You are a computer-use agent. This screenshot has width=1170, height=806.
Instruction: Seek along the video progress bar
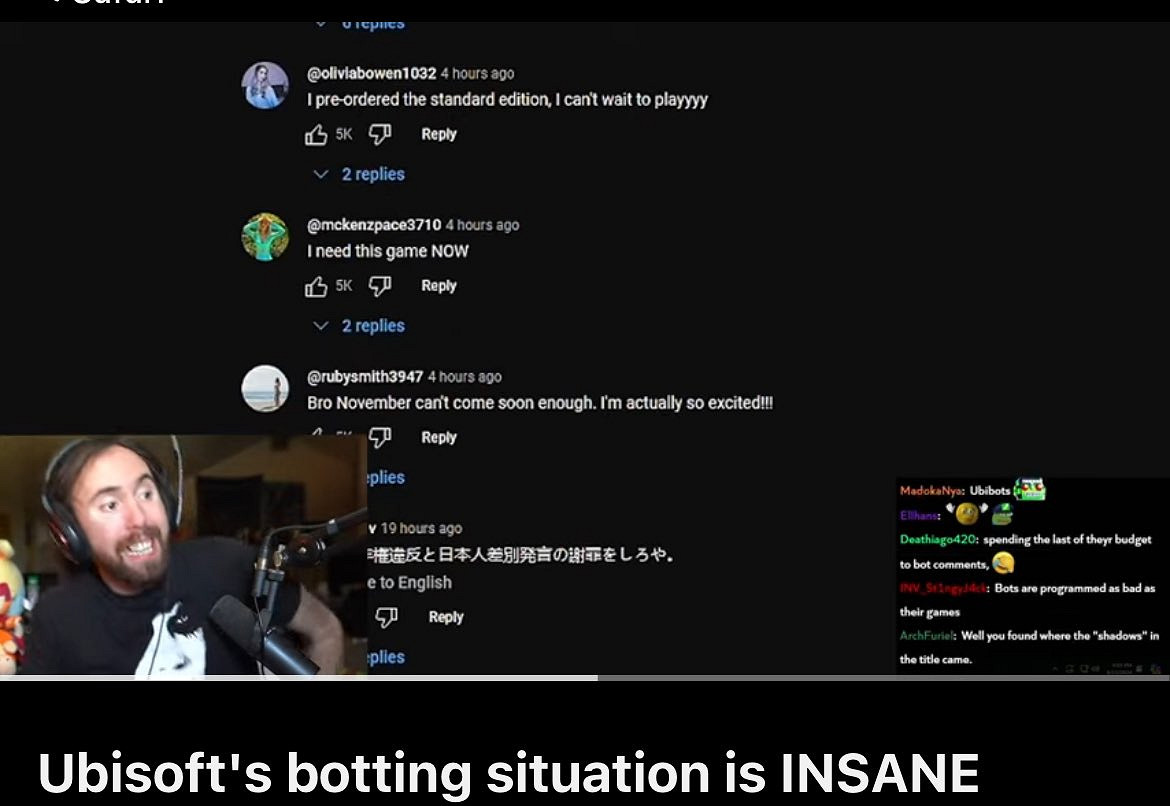pos(585,678)
